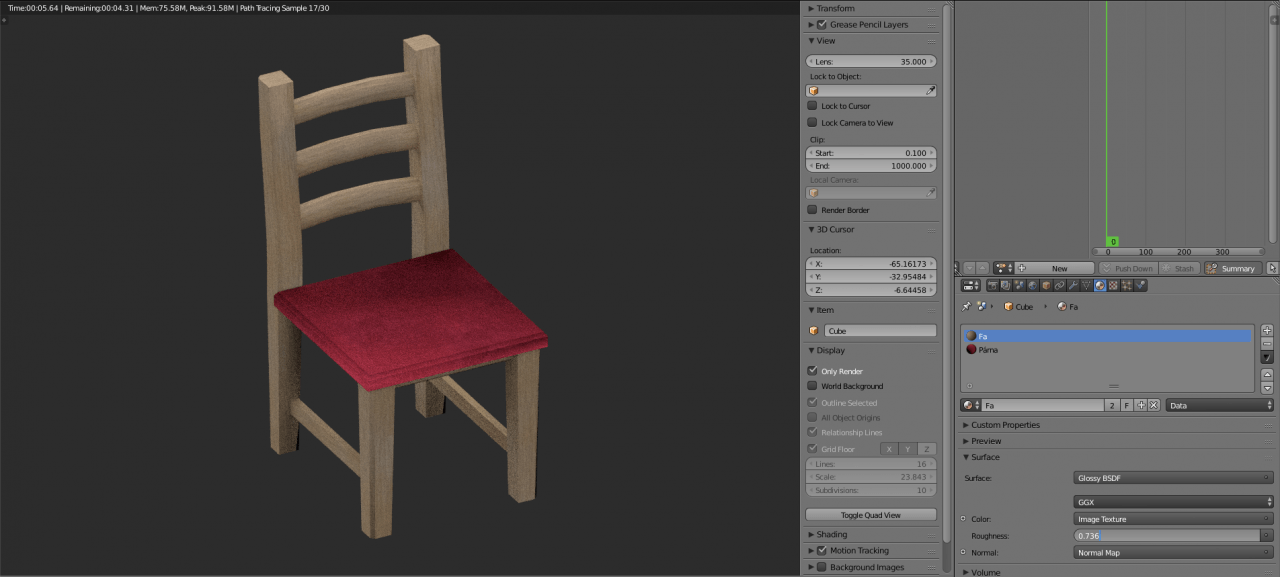Image resolution: width=1280 pixels, height=577 pixels.
Task: Open the Surface shader Glossy BSDF dropdown
Action: [x=1173, y=478]
